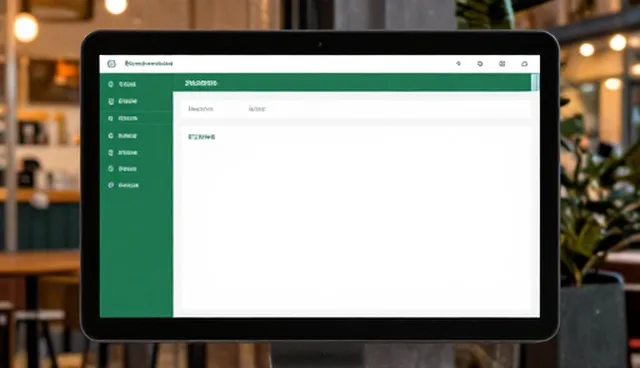640x368 pixels.
Task: Select the highlighted third sidebar menu label
Action: 128,118
